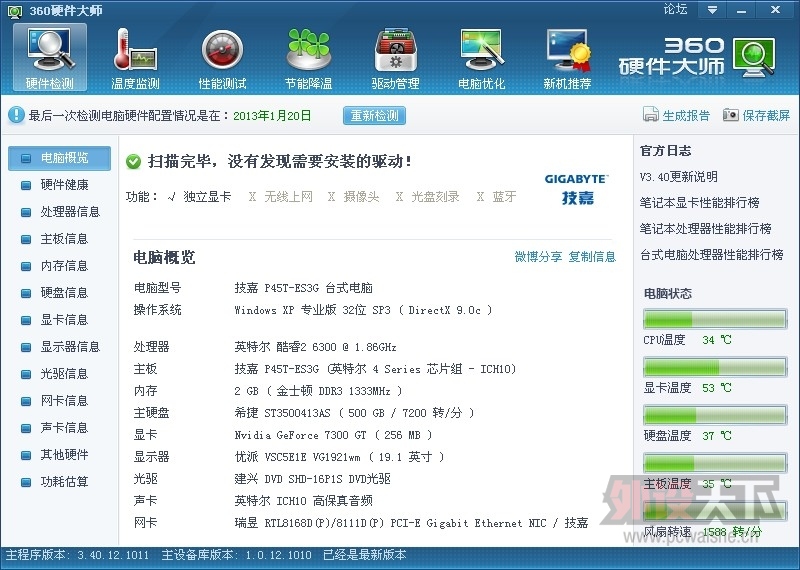Click the 瑞昱 RTL8168D network card text
The image size is (800, 570).
pos(411,523)
